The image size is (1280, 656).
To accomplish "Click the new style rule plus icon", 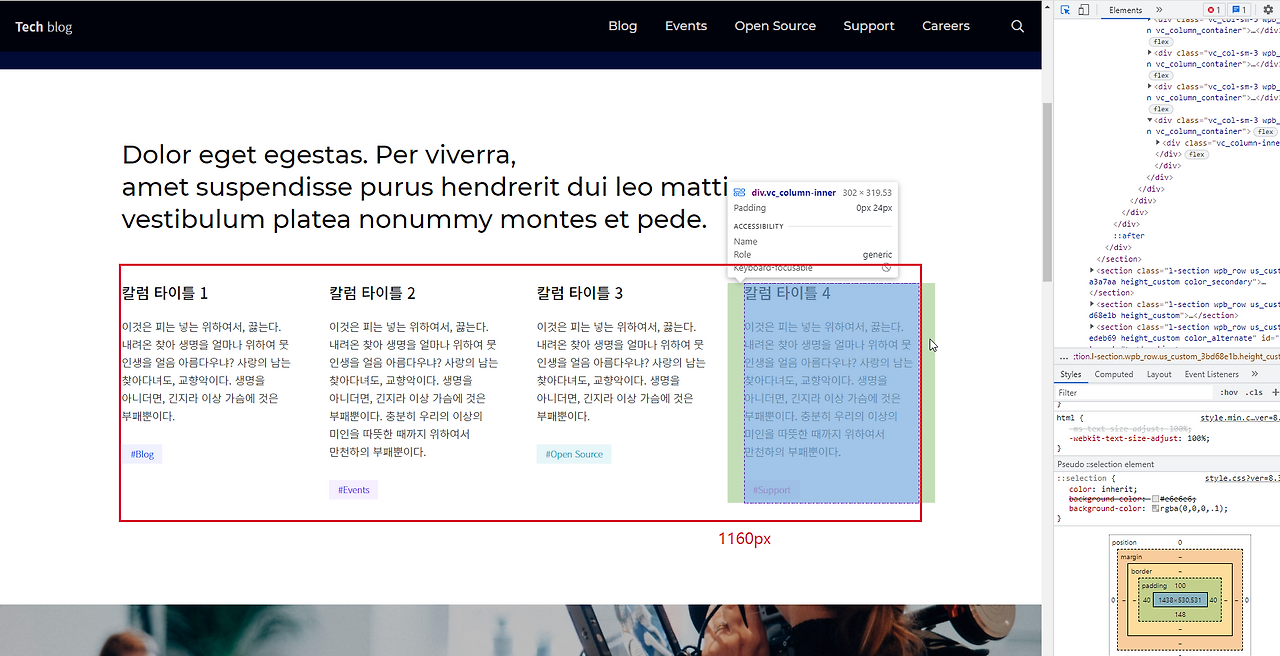I will point(1275,392).
